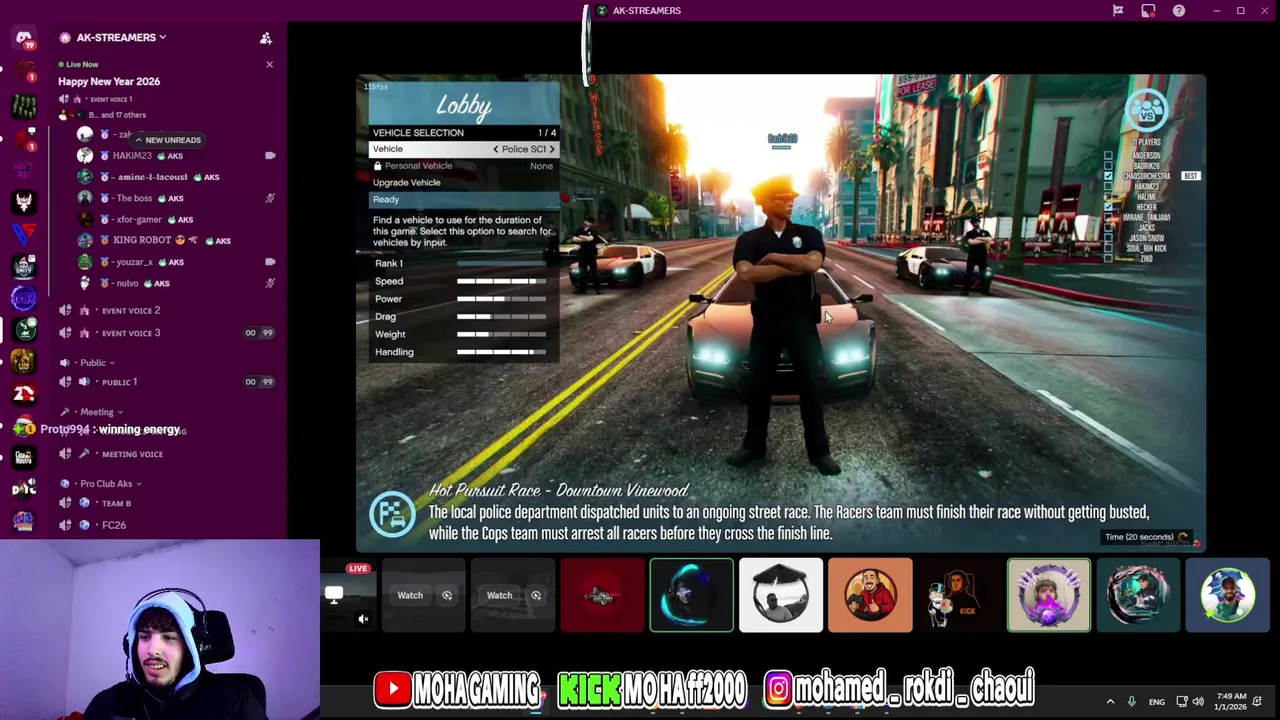Screen dimensions: 1280x720
Task: Select Ready in the lobby menu
Action: click(463, 200)
